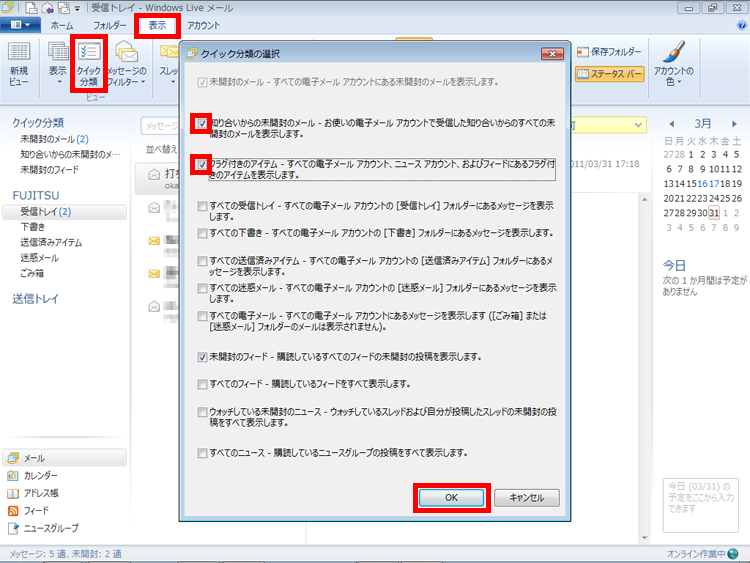Uncheck フラグ付きのアイテム checkbox
The width and height of the screenshot is (750, 563).
point(202,165)
